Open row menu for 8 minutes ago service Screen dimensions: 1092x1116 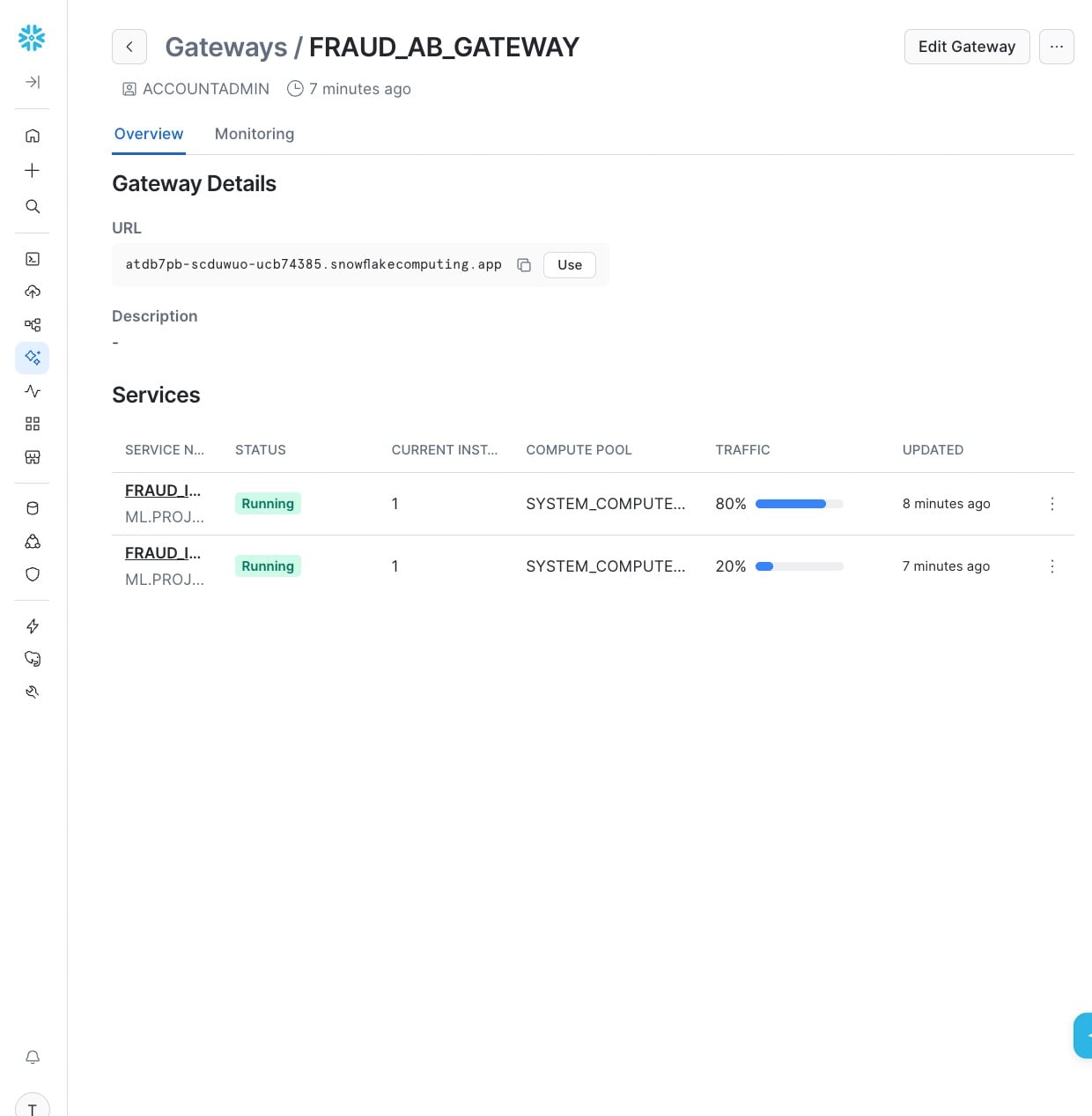(x=1052, y=504)
